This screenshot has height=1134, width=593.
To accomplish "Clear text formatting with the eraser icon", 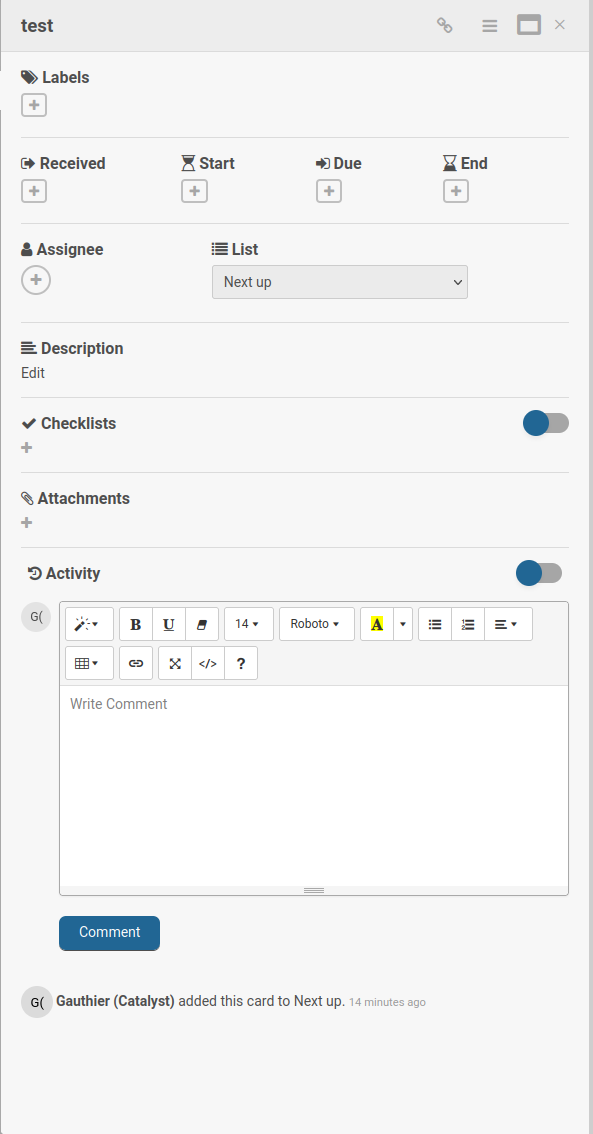I will pyautogui.click(x=201, y=623).
